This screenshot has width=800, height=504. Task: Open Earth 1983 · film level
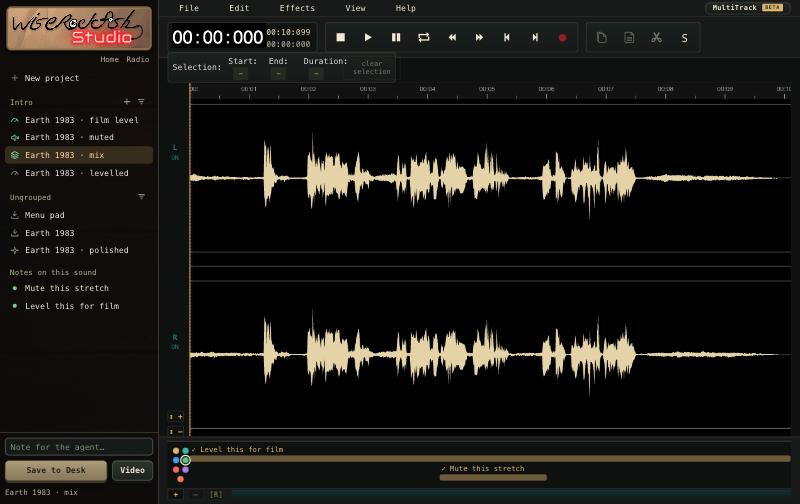point(79,120)
